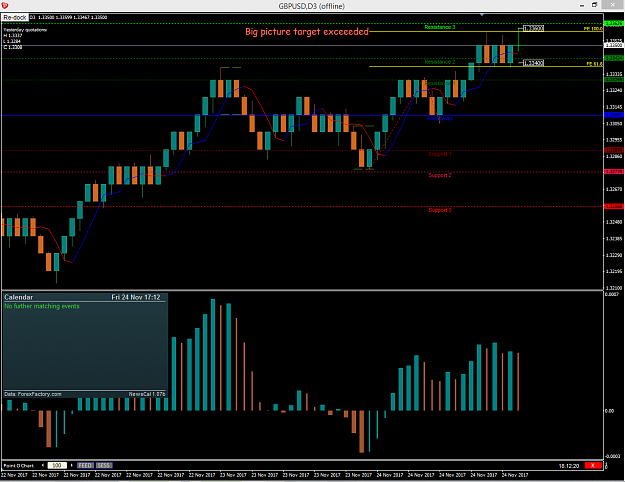This screenshot has width=625, height=482.
Task: Increase box size with right arrow
Action: (72, 465)
